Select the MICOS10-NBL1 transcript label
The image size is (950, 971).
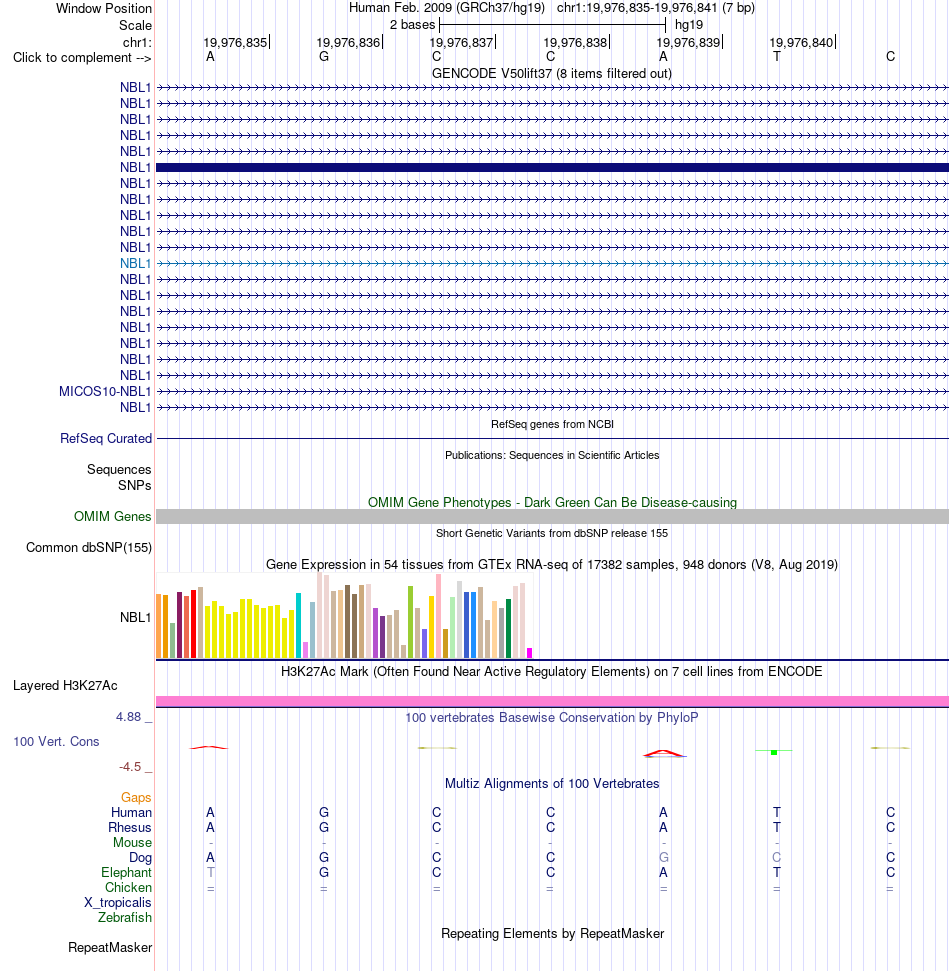(105, 391)
